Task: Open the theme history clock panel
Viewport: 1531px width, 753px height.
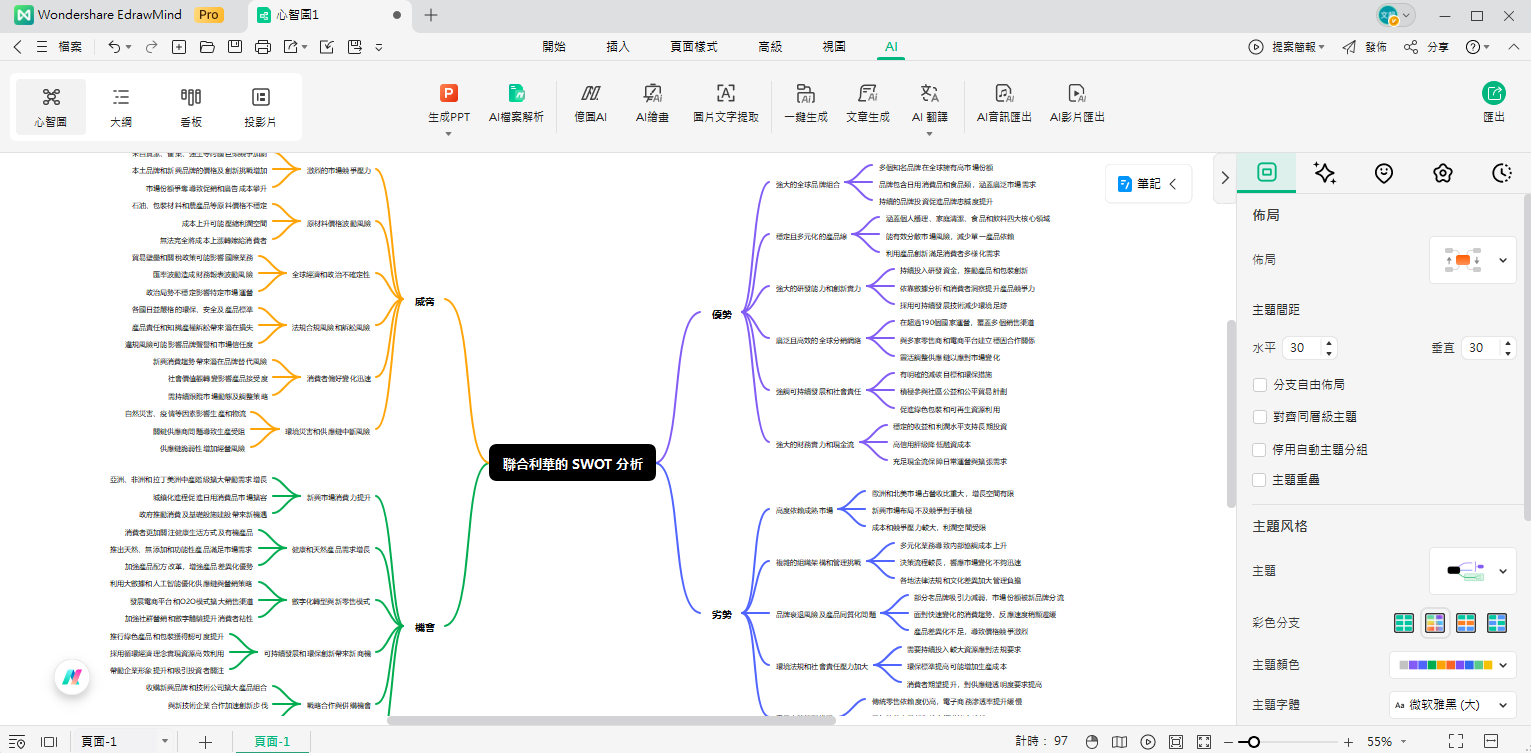Action: tap(1501, 172)
